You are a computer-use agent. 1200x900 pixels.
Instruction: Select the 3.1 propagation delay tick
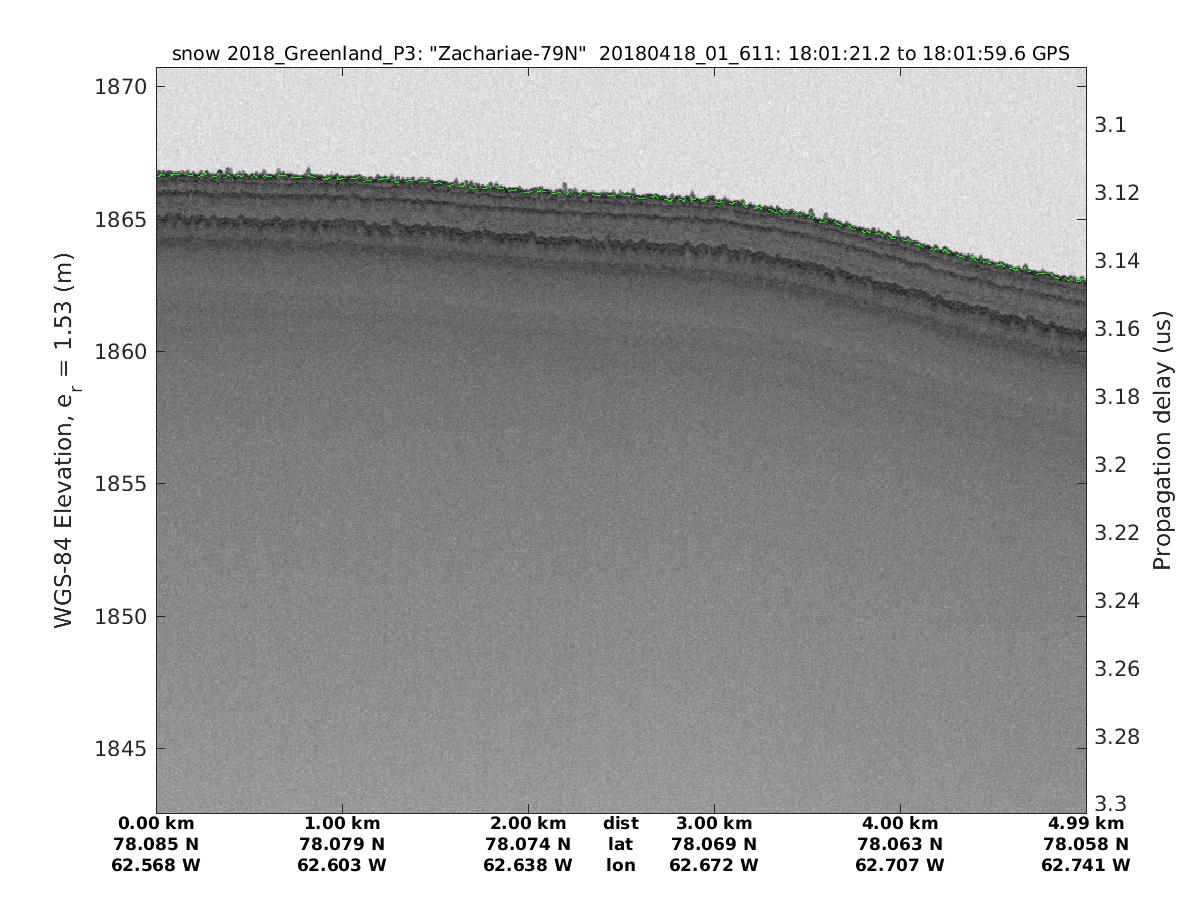pyautogui.click(x=1112, y=125)
